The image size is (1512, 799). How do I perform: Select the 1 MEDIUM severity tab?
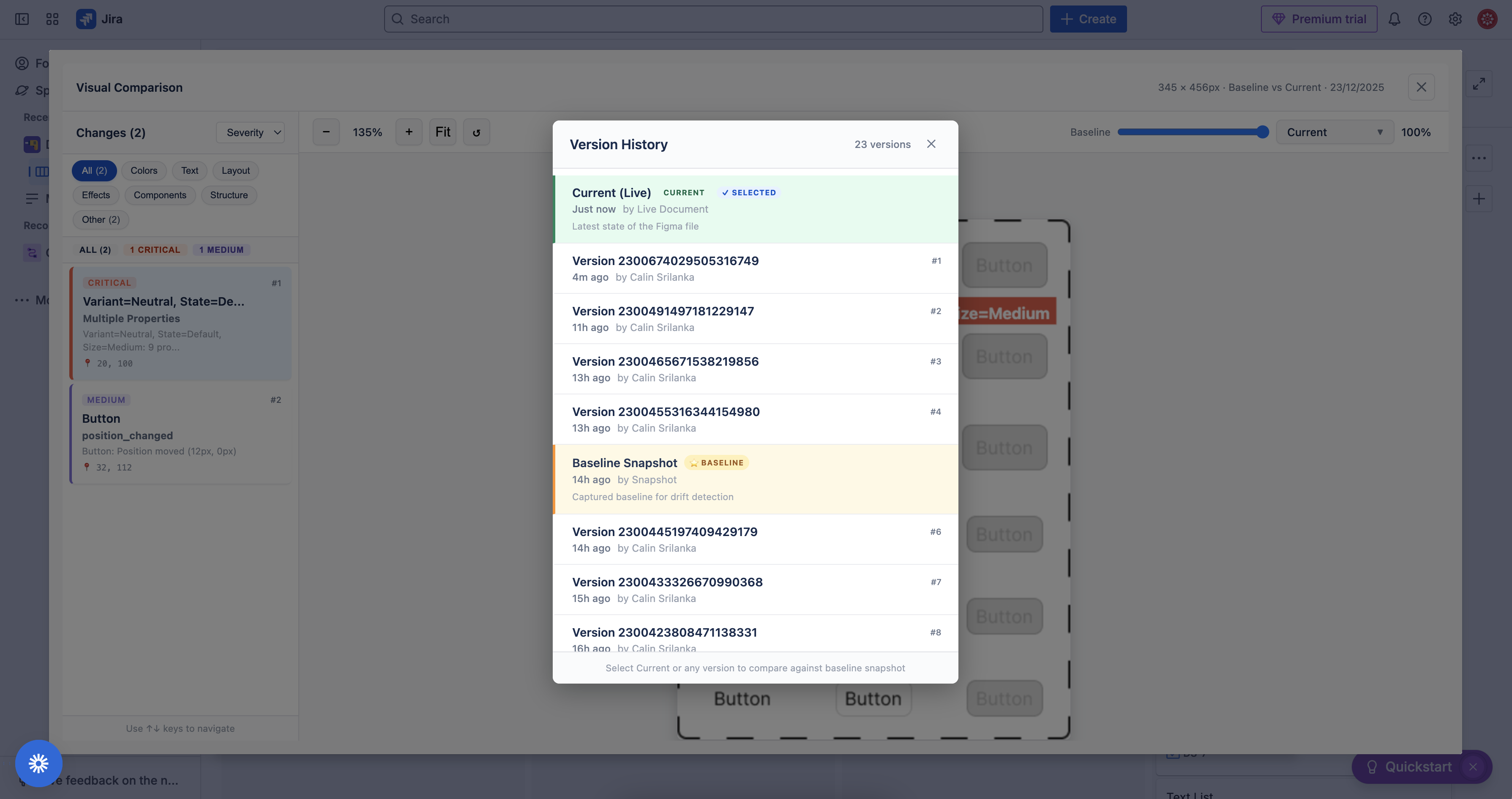pos(221,249)
